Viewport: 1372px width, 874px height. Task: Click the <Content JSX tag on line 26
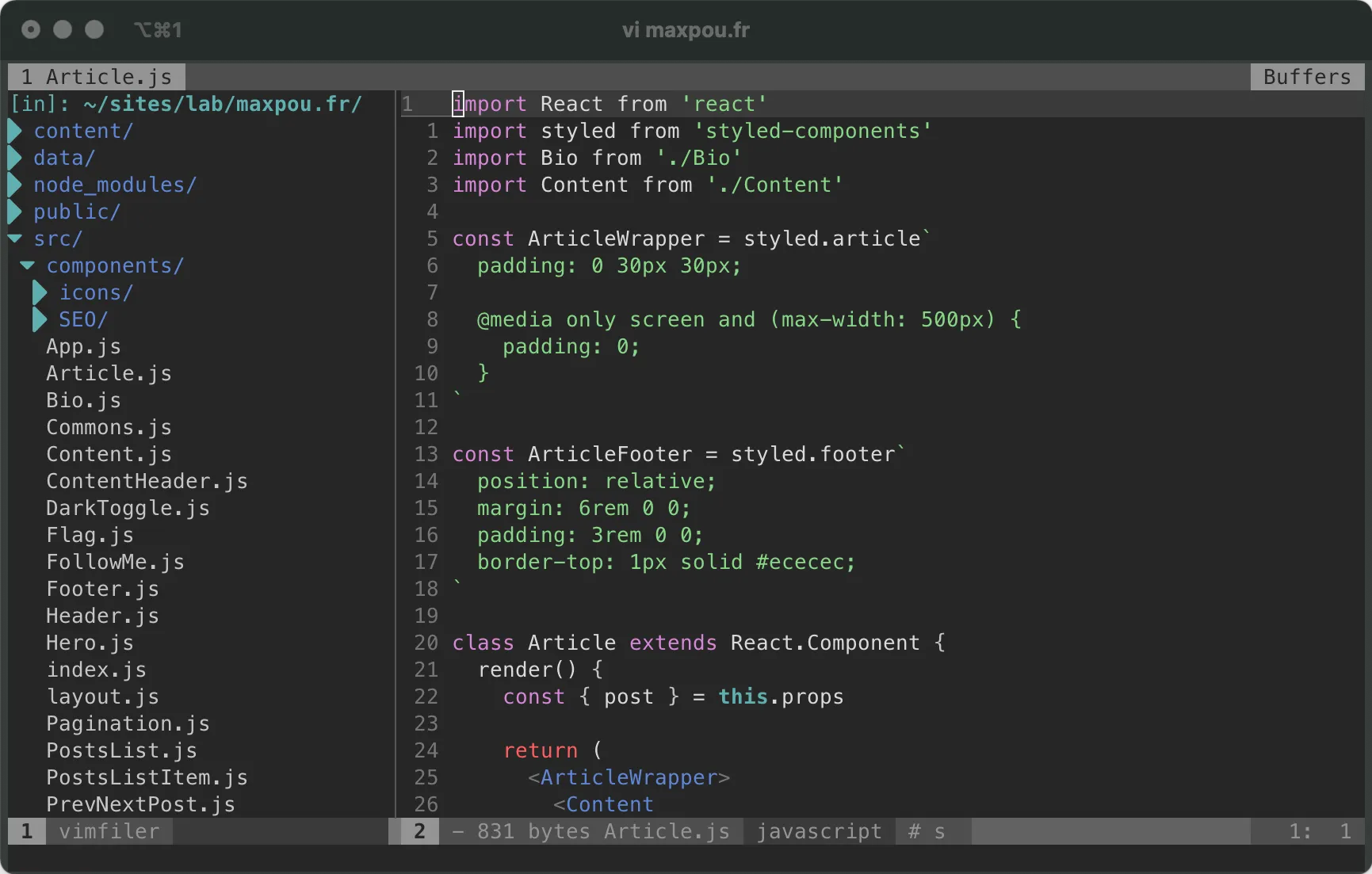click(603, 804)
